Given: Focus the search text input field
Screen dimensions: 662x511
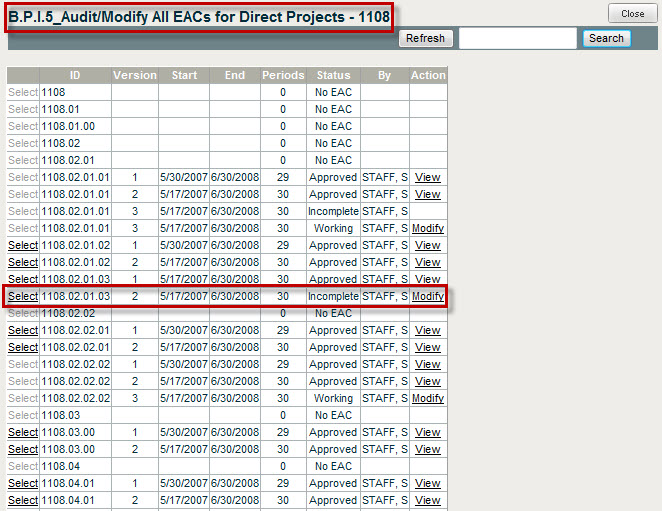Looking at the screenshot, I should point(517,38).
